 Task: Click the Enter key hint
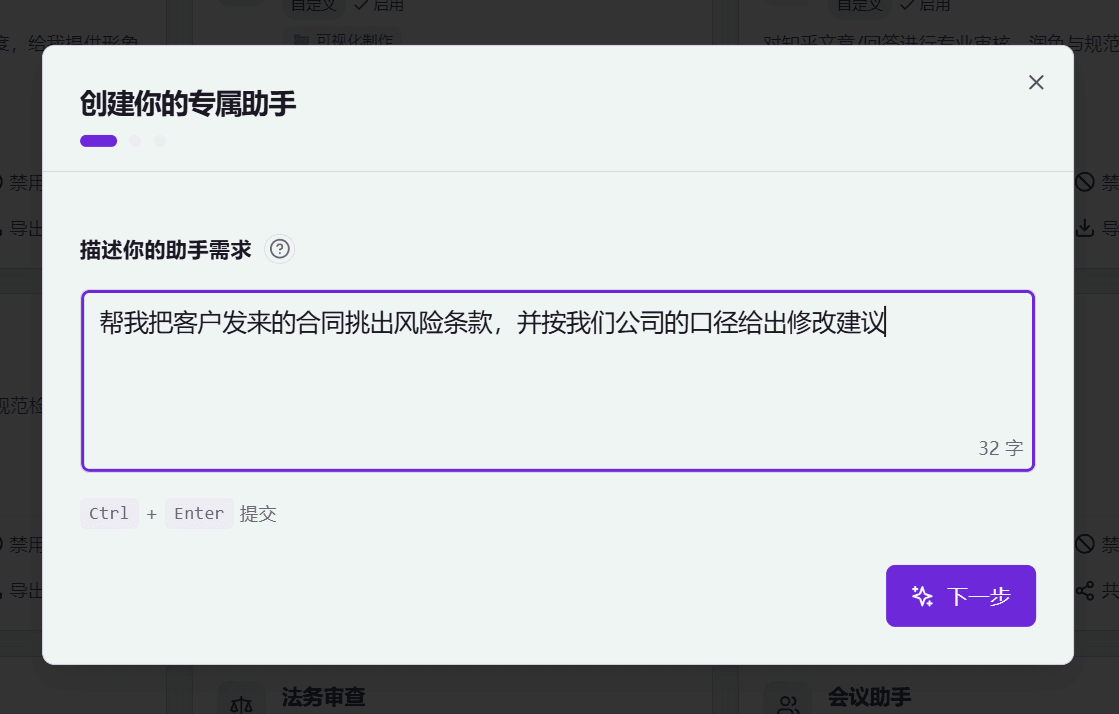[199, 513]
